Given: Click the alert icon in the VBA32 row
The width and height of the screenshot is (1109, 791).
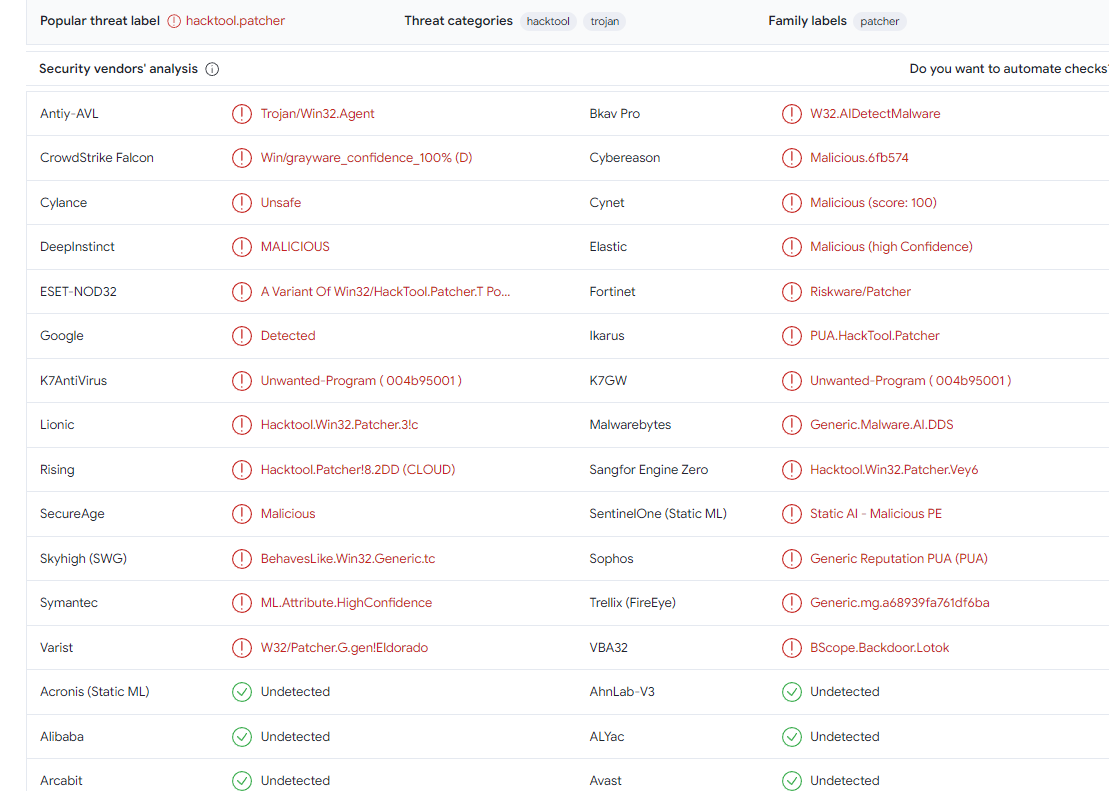Looking at the screenshot, I should pyautogui.click(x=791, y=648).
